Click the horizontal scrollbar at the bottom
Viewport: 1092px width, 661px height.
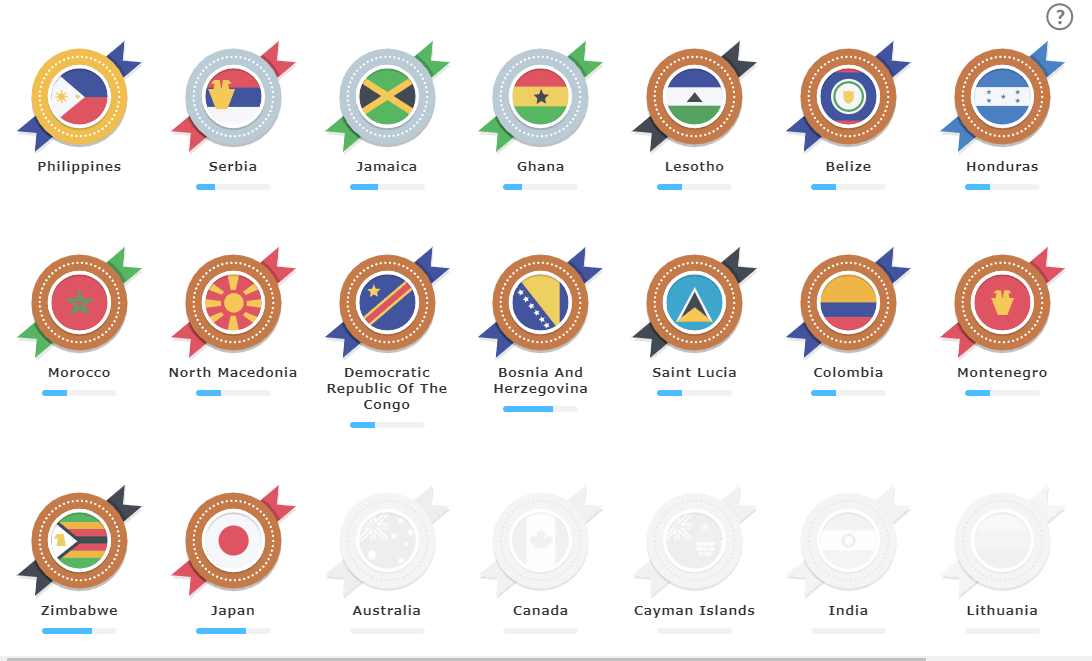pyautogui.click(x=463, y=658)
